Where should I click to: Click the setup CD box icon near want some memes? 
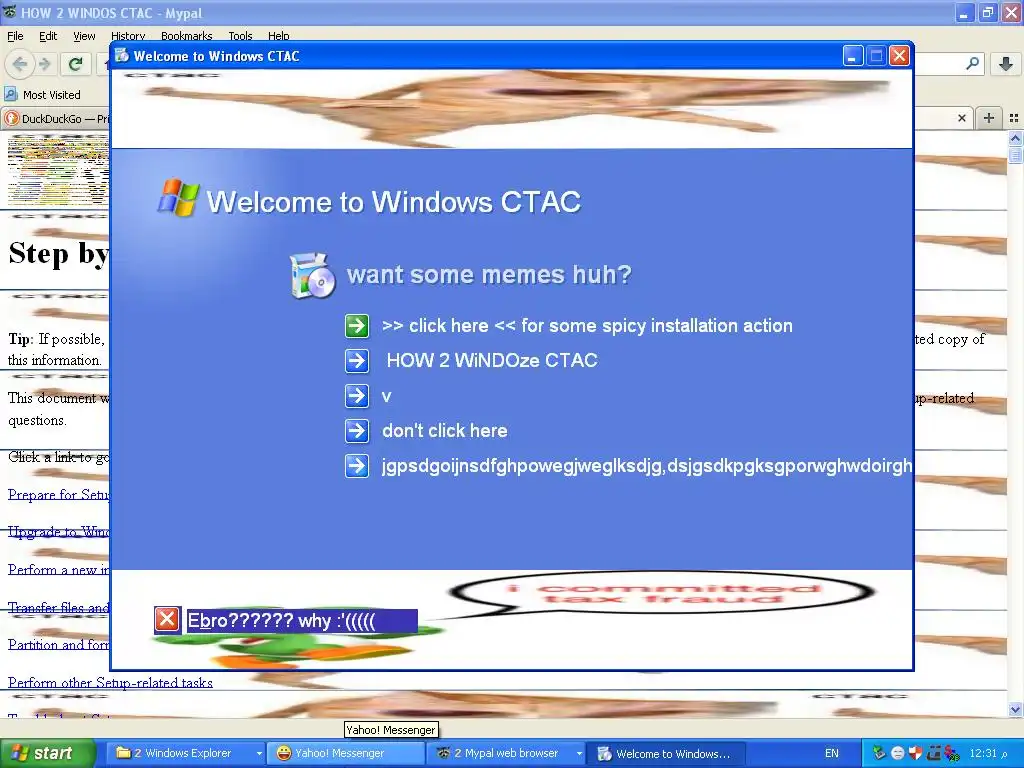point(312,275)
